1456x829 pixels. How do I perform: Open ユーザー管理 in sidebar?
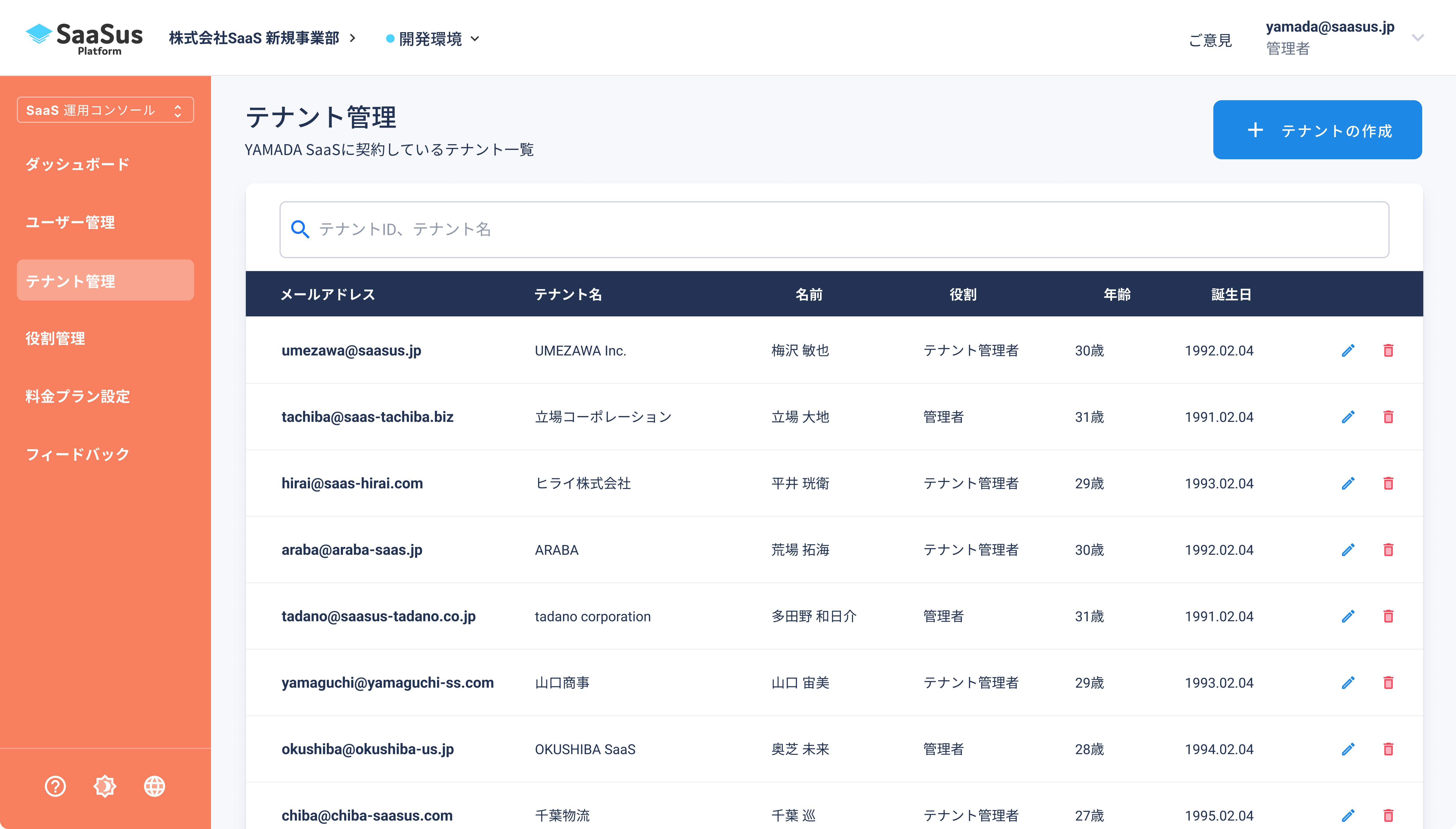tap(70, 222)
